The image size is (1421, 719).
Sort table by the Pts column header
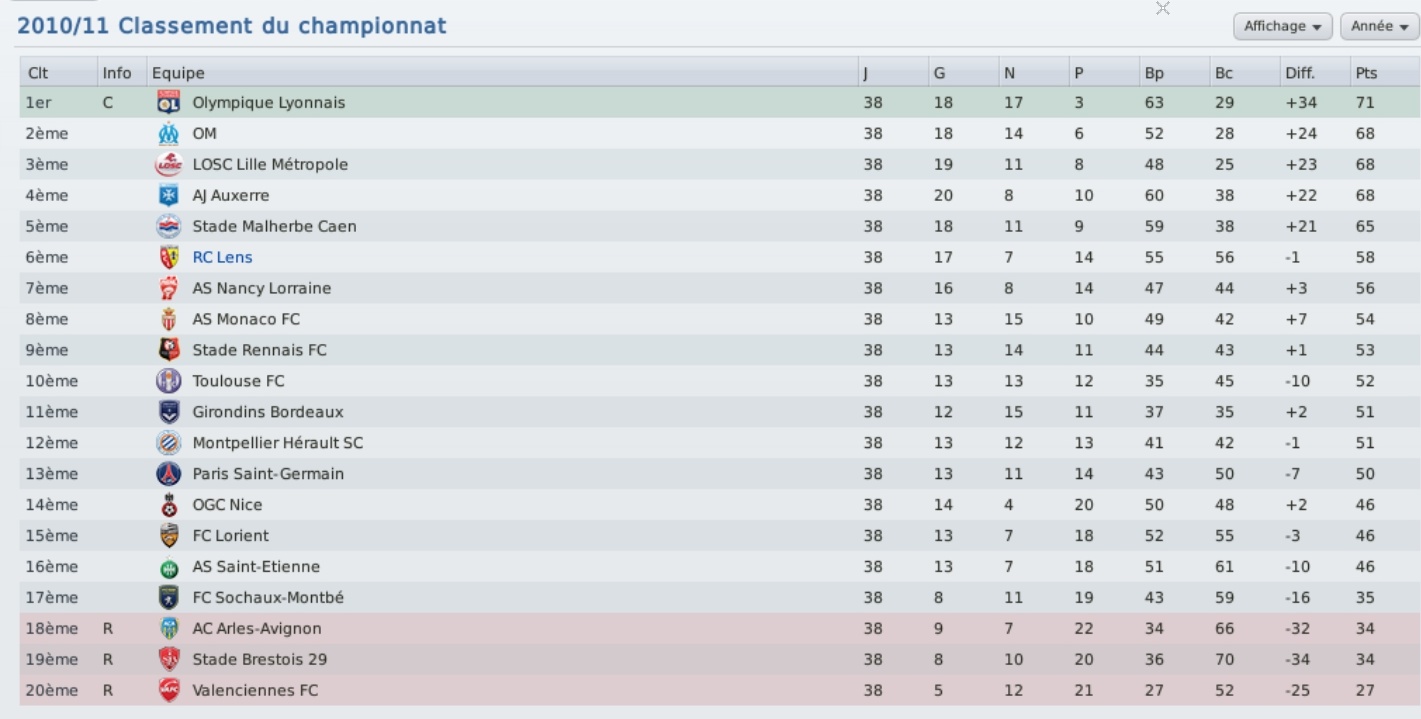[1366, 73]
